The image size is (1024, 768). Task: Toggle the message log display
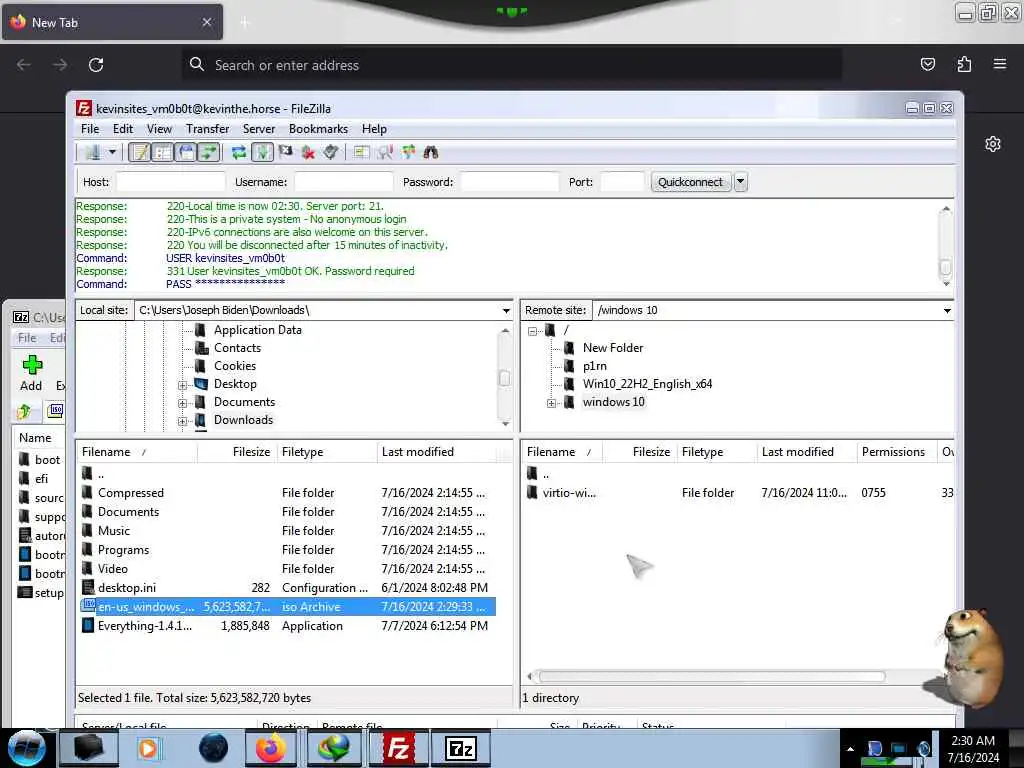[139, 153]
